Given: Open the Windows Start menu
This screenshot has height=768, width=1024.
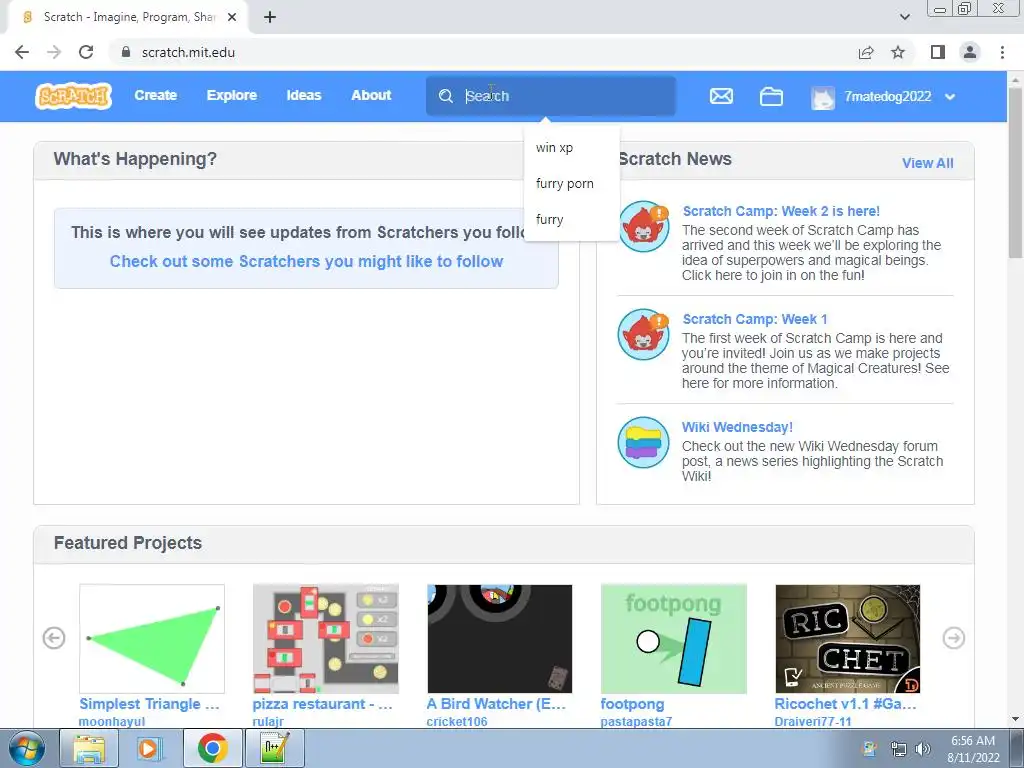Looking at the screenshot, I should tap(26, 748).
